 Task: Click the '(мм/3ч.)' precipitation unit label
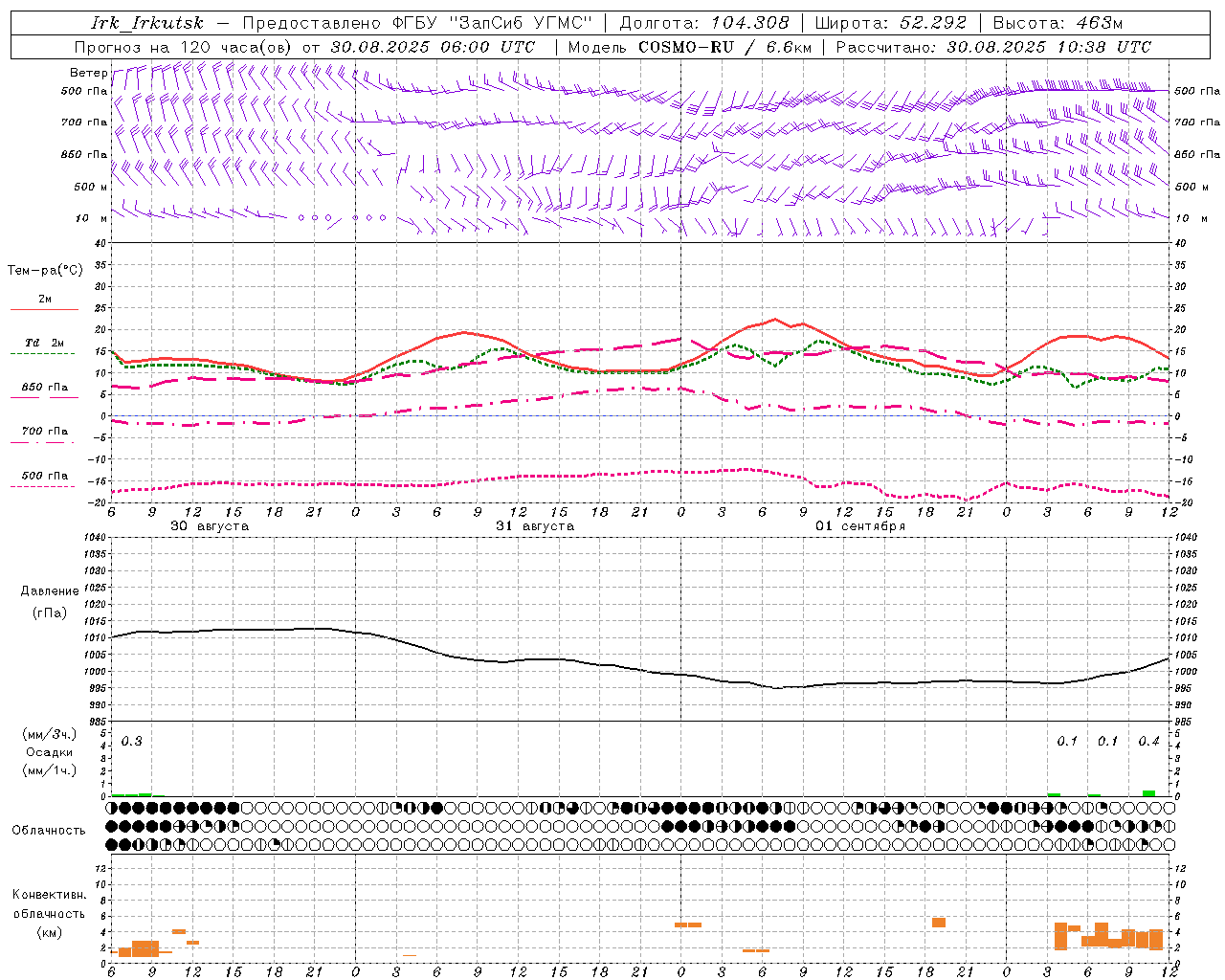coord(50,735)
